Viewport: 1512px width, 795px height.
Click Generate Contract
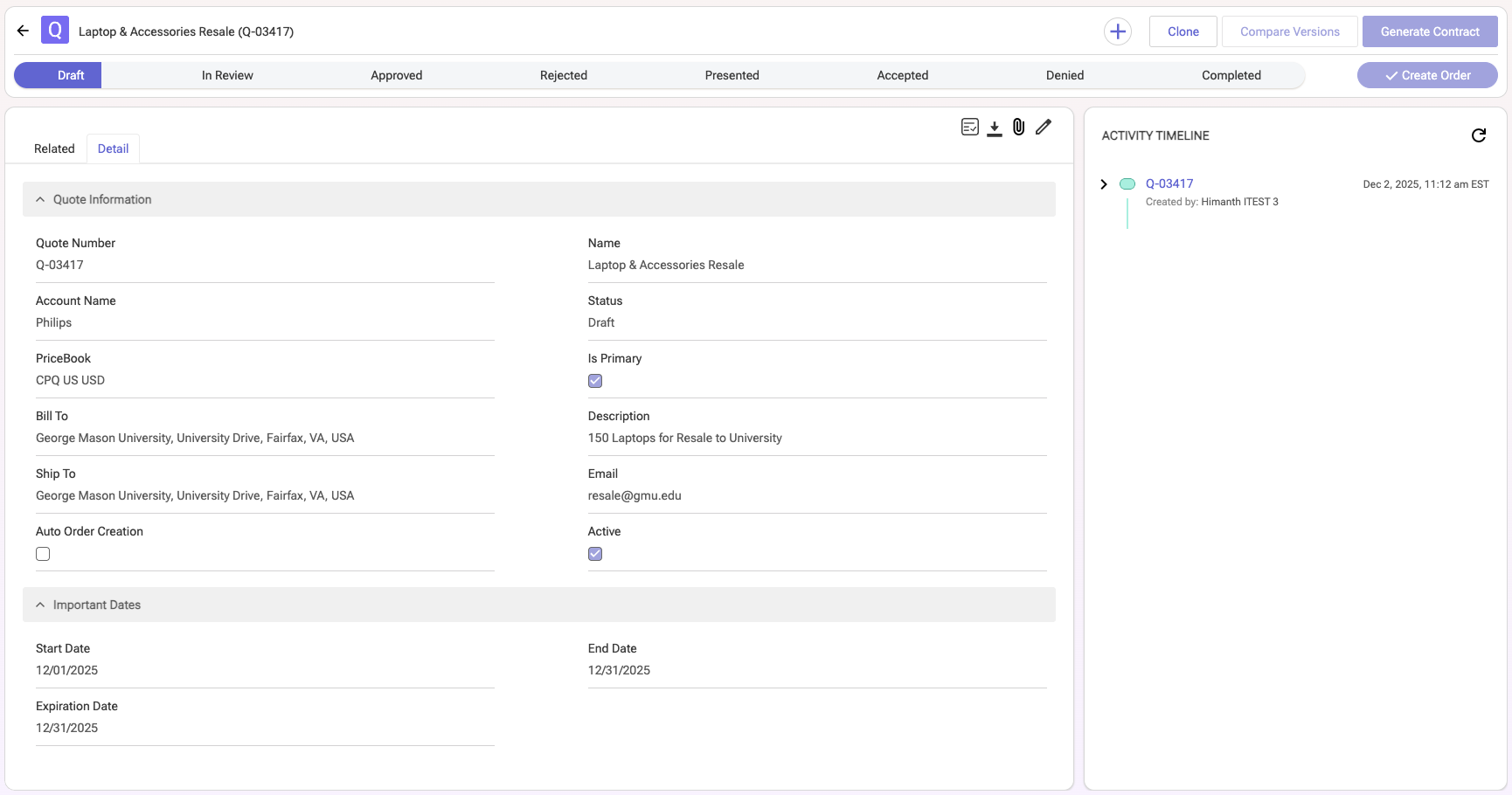tap(1430, 31)
